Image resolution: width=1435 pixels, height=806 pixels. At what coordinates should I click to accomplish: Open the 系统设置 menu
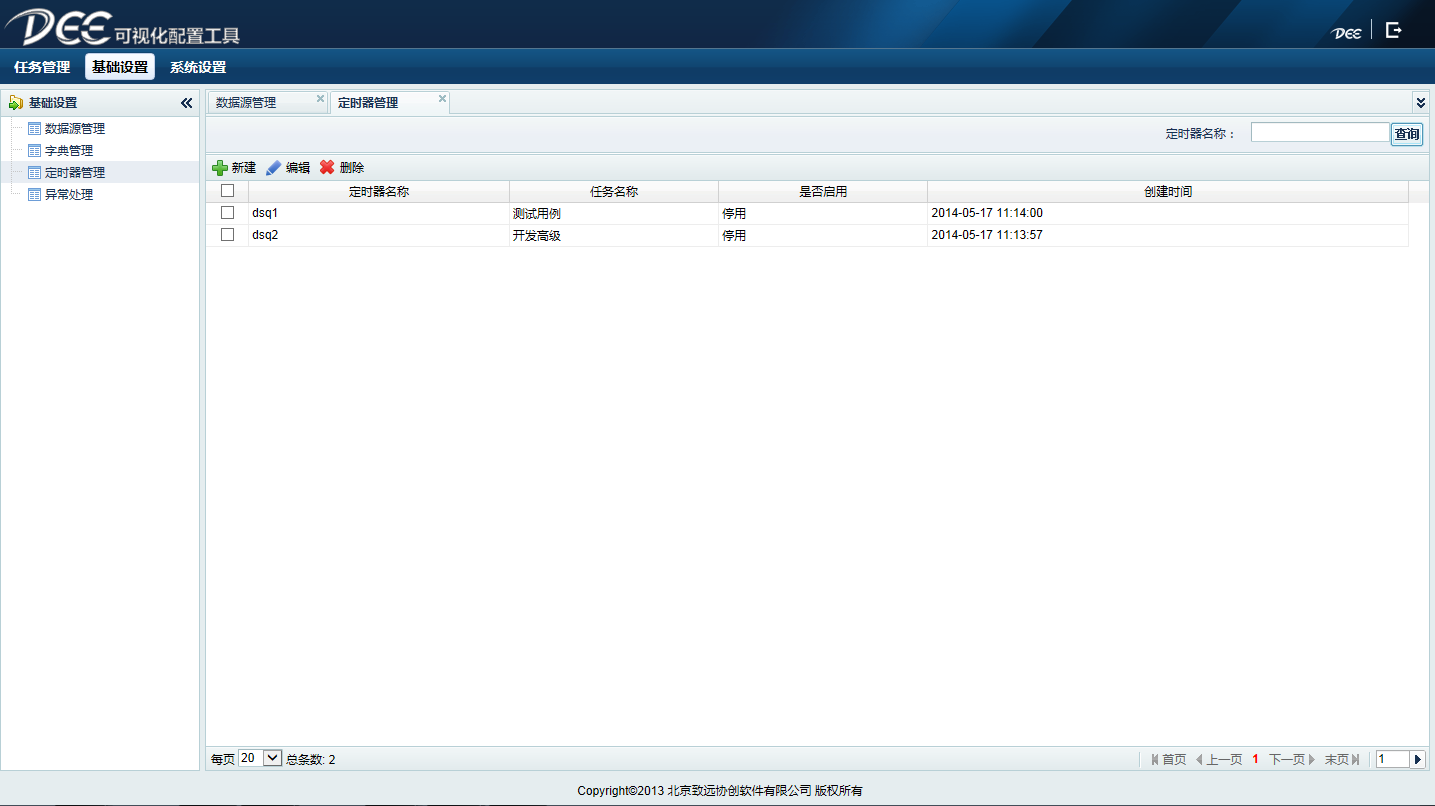tap(198, 67)
